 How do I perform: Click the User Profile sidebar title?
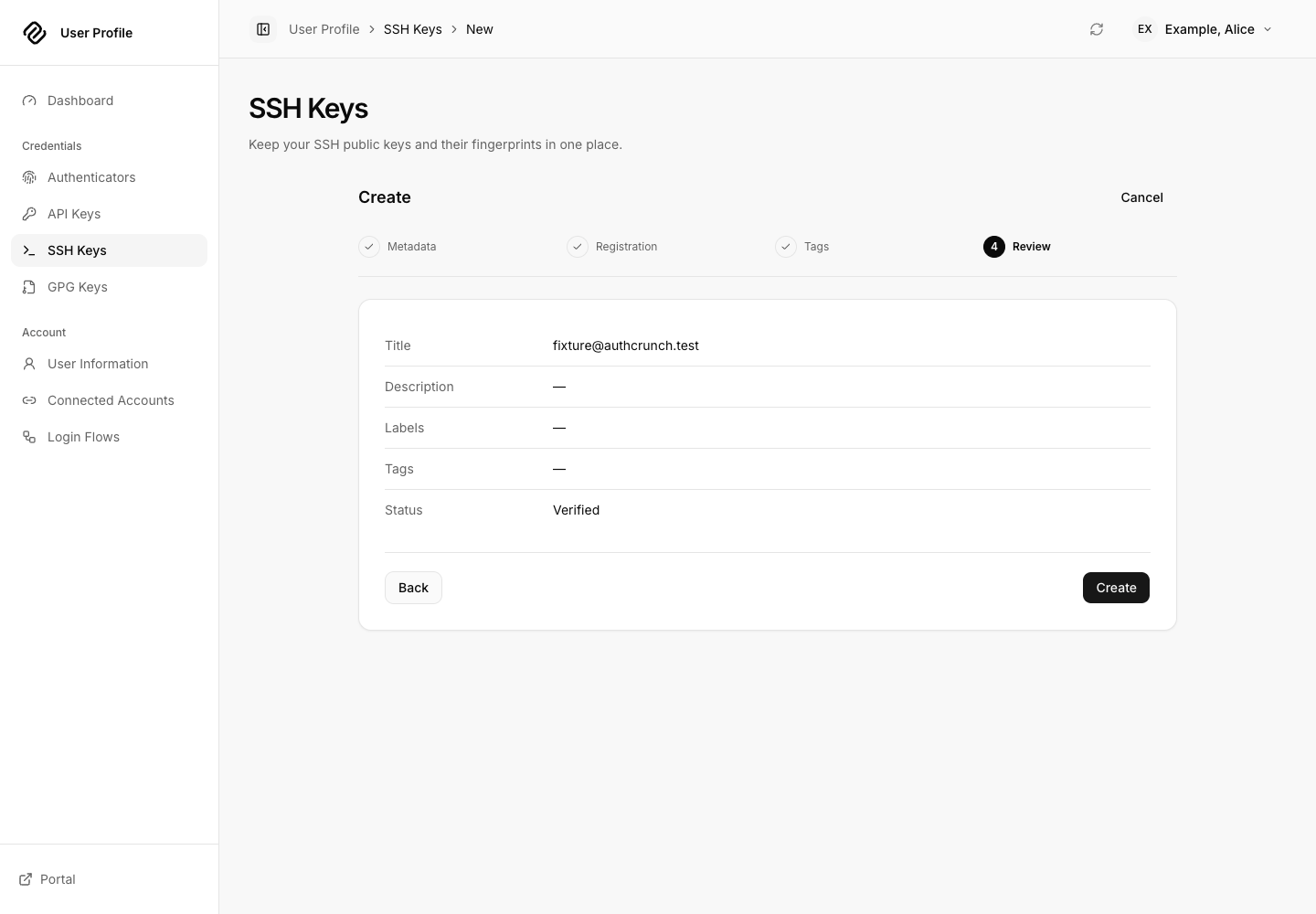[96, 33]
